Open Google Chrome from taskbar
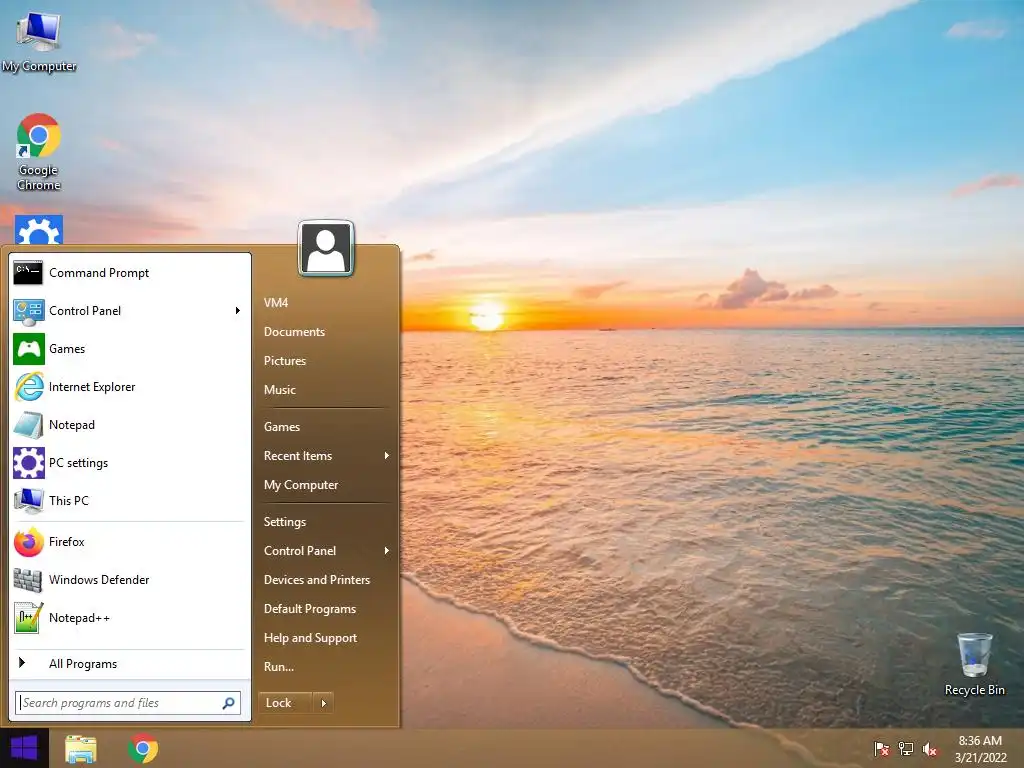Viewport: 1024px width, 768px height. point(143,748)
